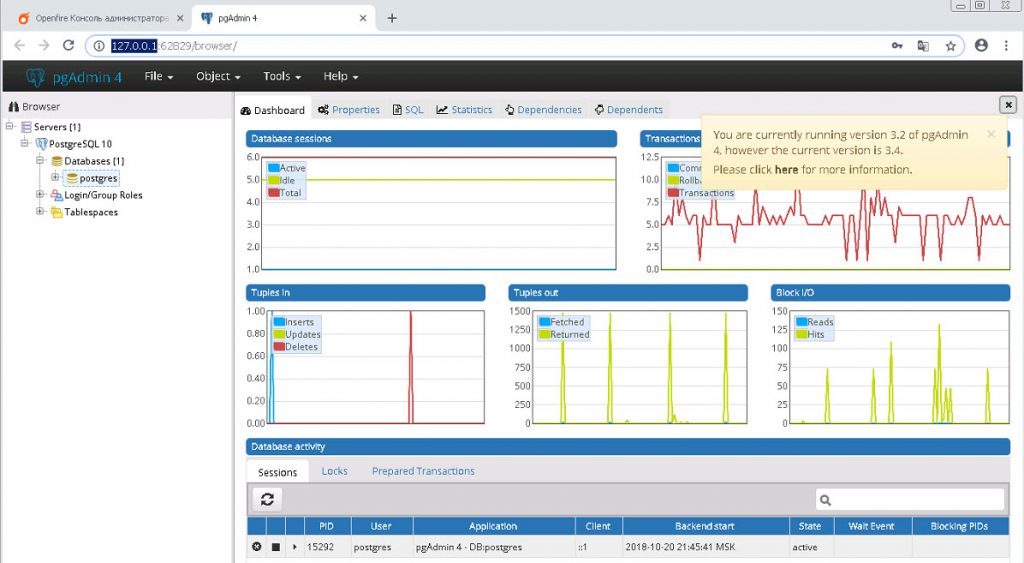Viewport: 1024px width, 563px height.
Task: Click the Login/Group Roles users icon
Action: pyautogui.click(x=57, y=195)
